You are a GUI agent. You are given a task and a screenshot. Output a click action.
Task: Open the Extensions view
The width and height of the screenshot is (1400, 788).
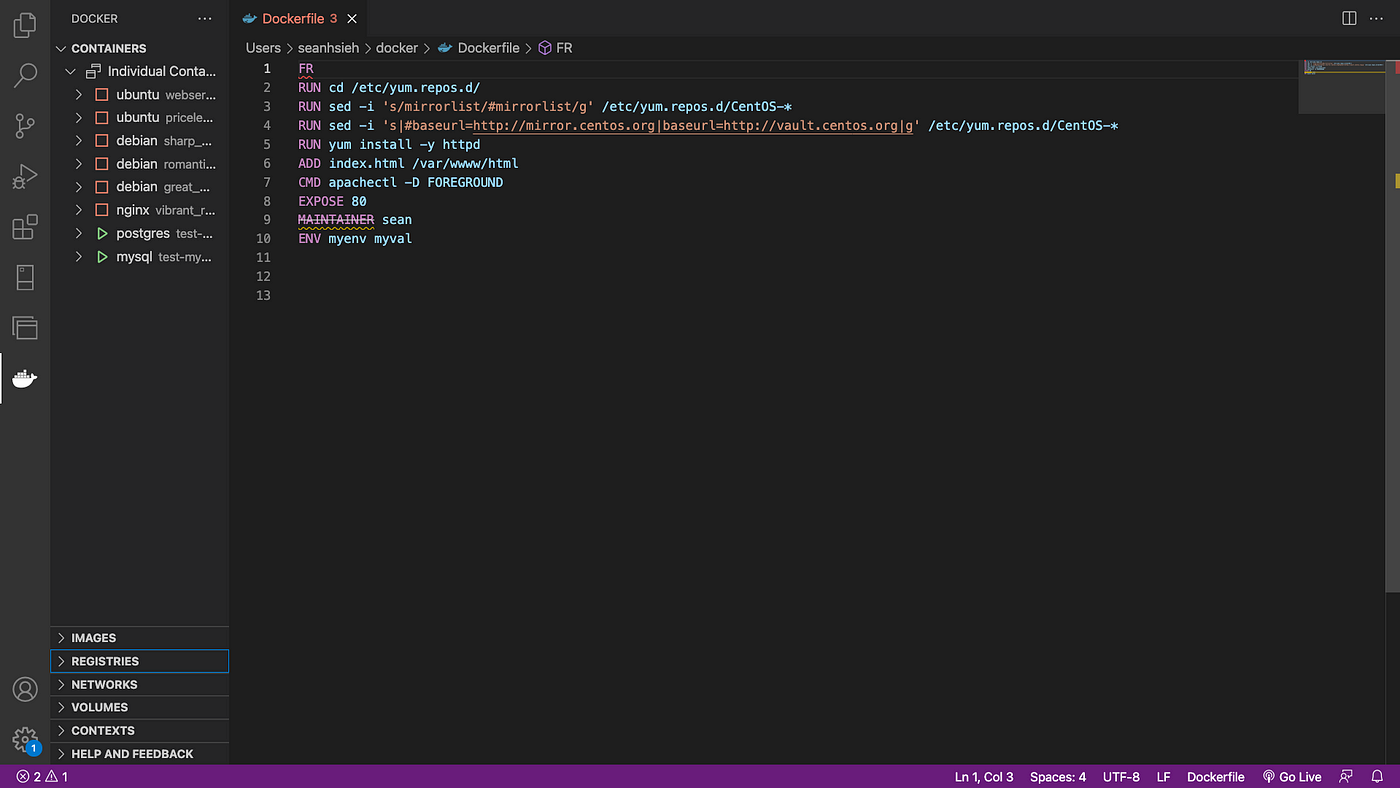(x=24, y=227)
